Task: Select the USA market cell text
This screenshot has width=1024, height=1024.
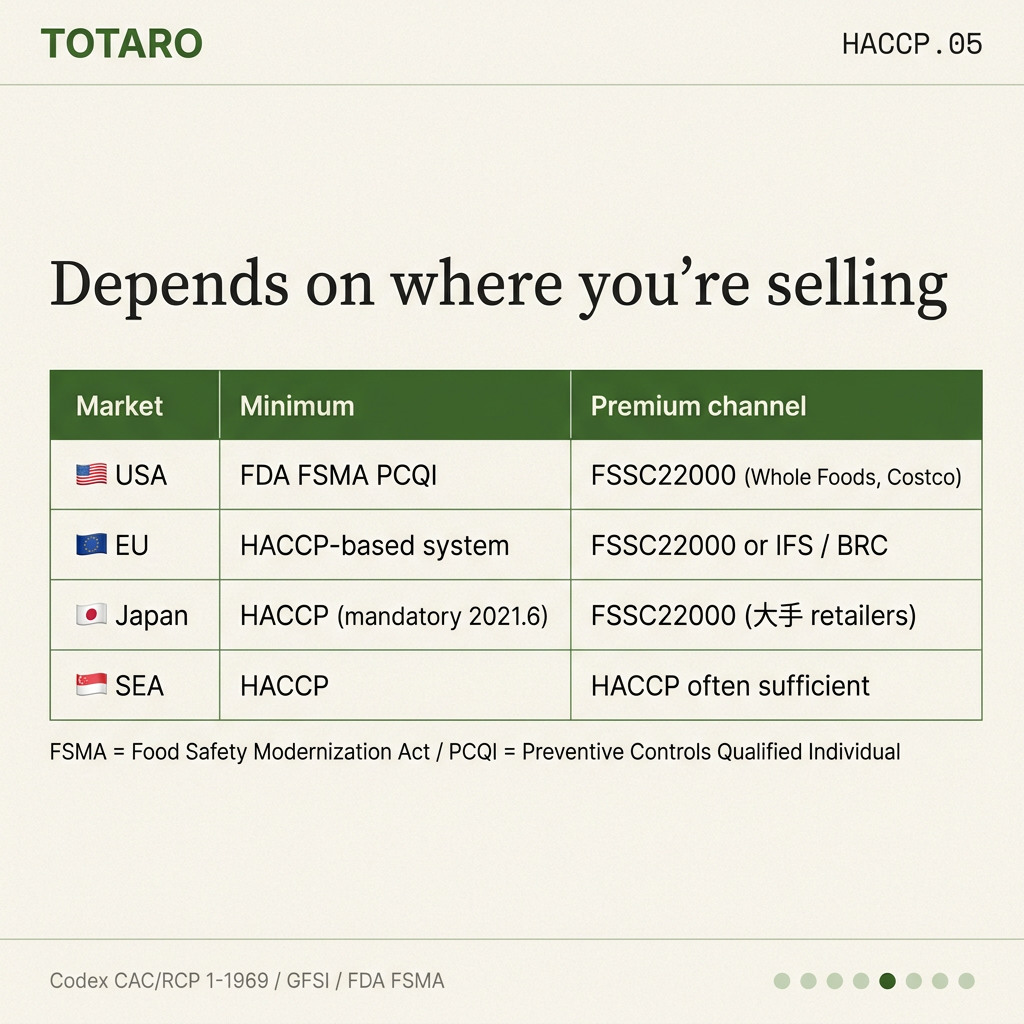Action: pyautogui.click(x=141, y=475)
